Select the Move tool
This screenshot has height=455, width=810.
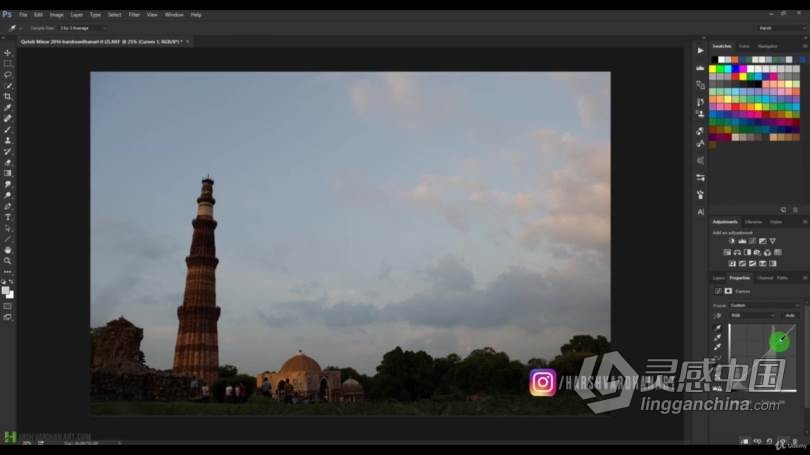point(8,53)
